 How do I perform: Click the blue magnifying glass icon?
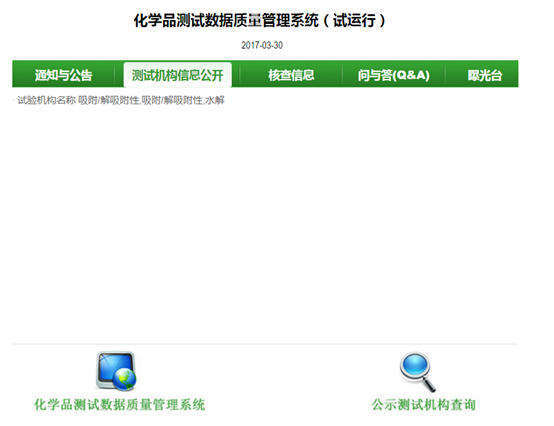point(417,372)
